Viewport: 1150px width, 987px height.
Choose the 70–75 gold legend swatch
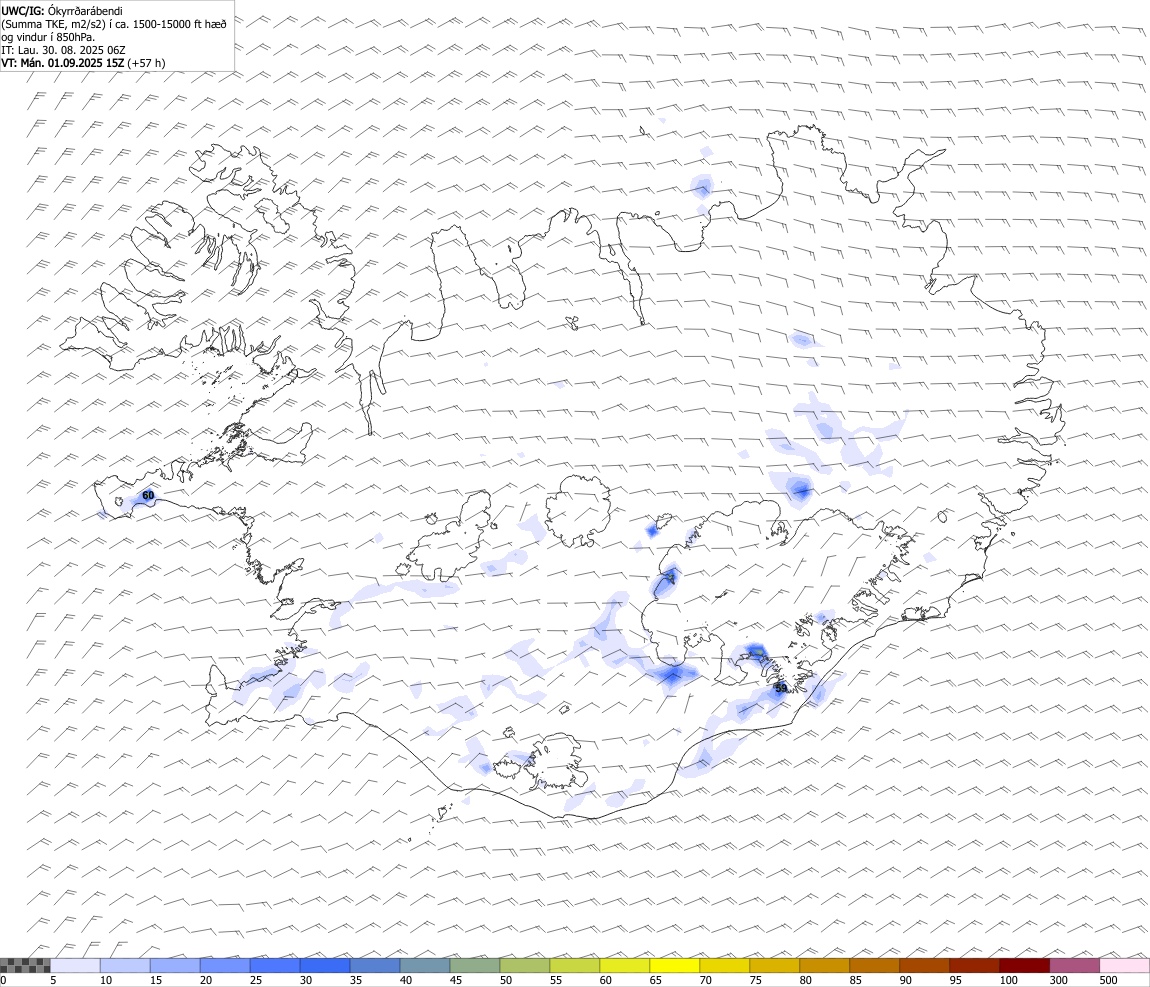pos(725,965)
